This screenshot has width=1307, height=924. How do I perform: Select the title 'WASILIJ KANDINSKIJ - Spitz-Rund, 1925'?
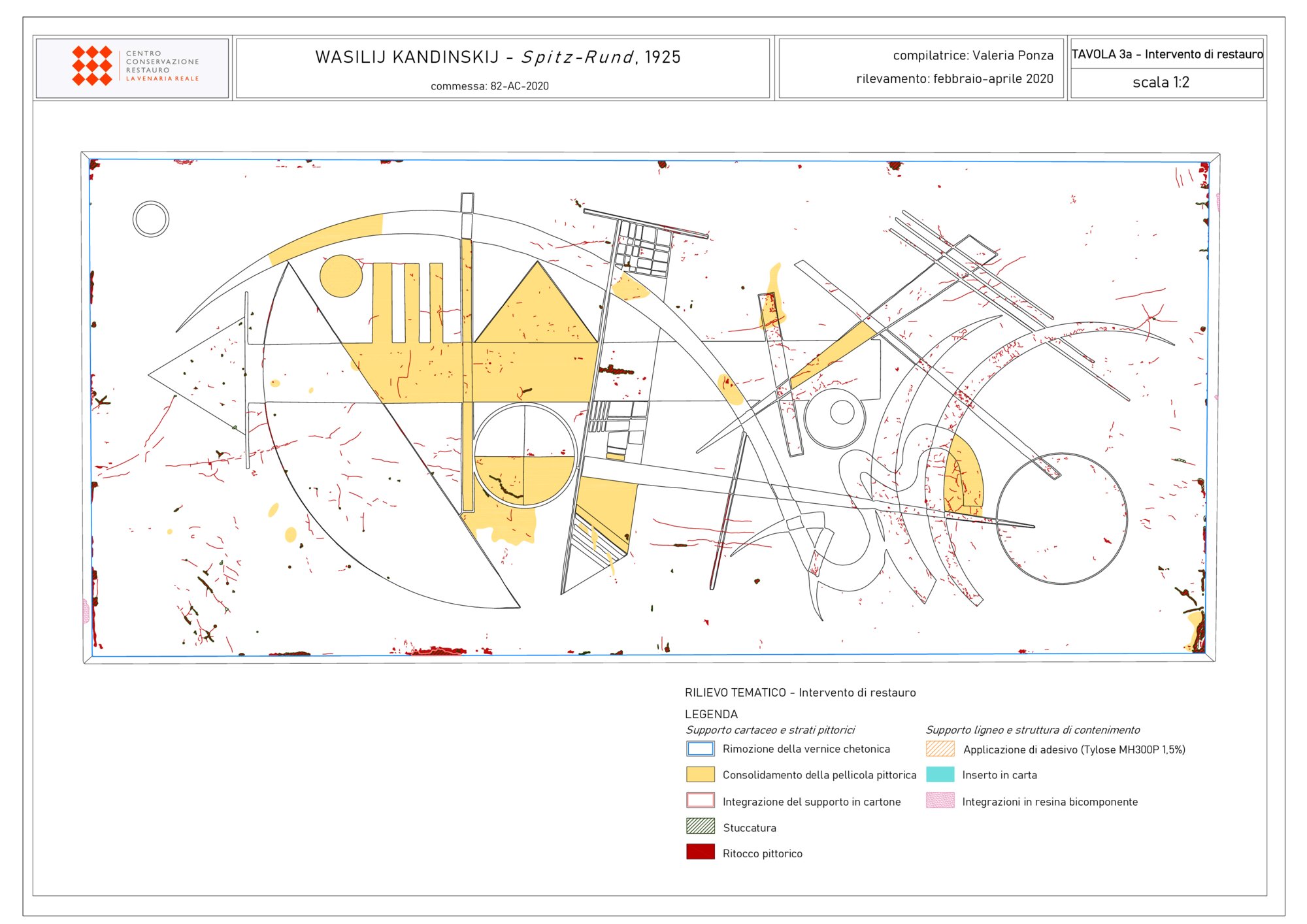click(x=498, y=58)
